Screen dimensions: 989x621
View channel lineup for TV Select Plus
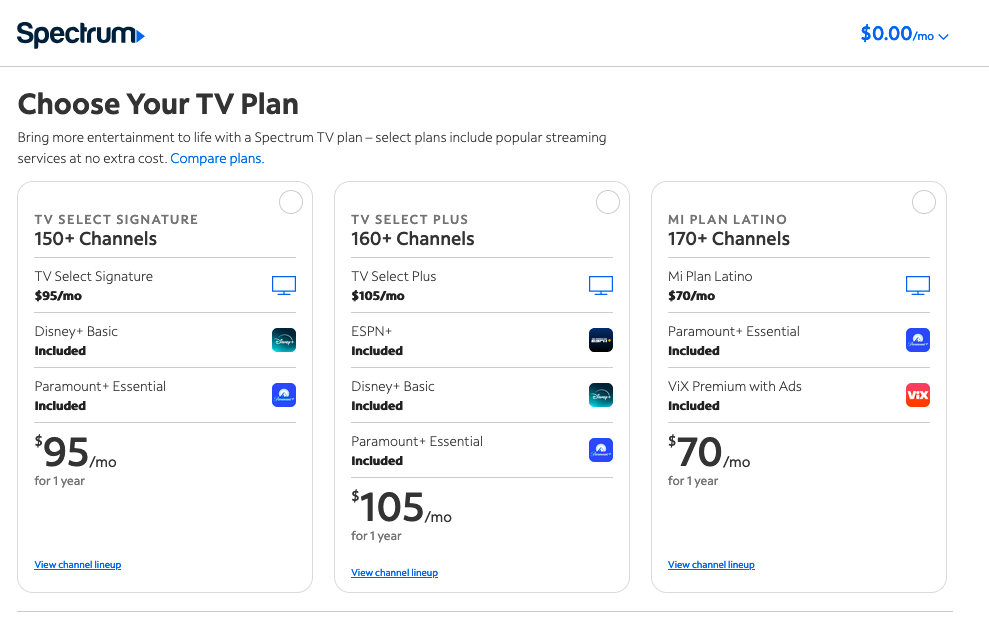point(394,573)
